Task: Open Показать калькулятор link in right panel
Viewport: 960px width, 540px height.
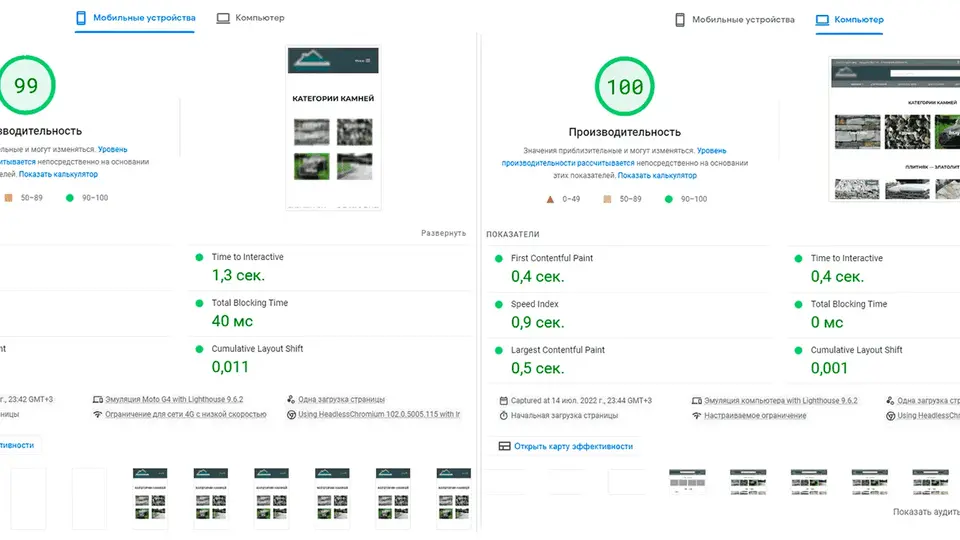Action: (657, 175)
